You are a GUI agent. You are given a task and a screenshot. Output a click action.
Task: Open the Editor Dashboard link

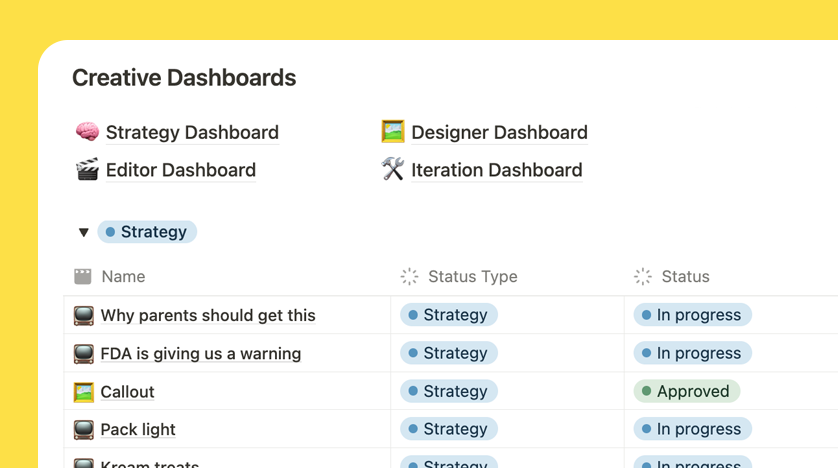tap(181, 170)
